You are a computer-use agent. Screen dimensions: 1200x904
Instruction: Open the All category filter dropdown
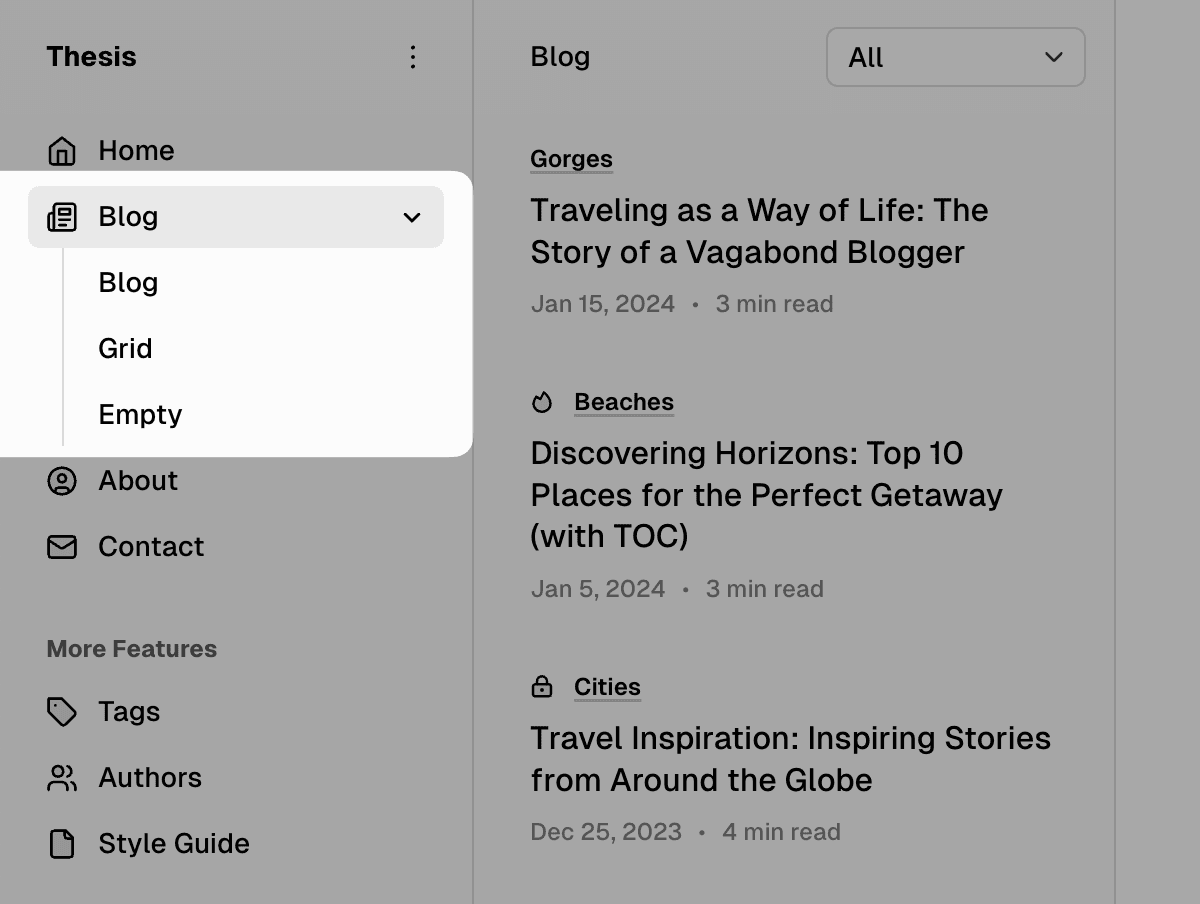point(955,57)
